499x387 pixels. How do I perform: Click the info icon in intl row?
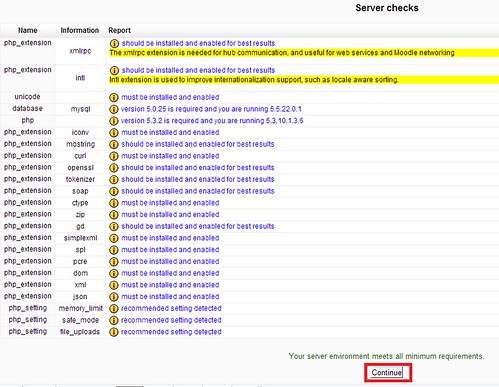point(114,70)
